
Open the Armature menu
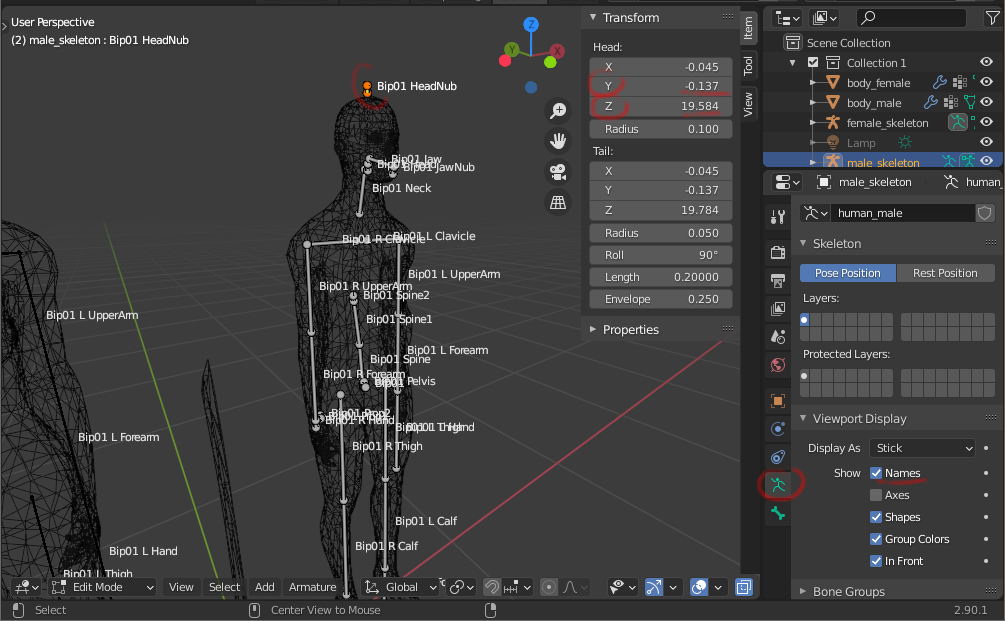tap(313, 587)
